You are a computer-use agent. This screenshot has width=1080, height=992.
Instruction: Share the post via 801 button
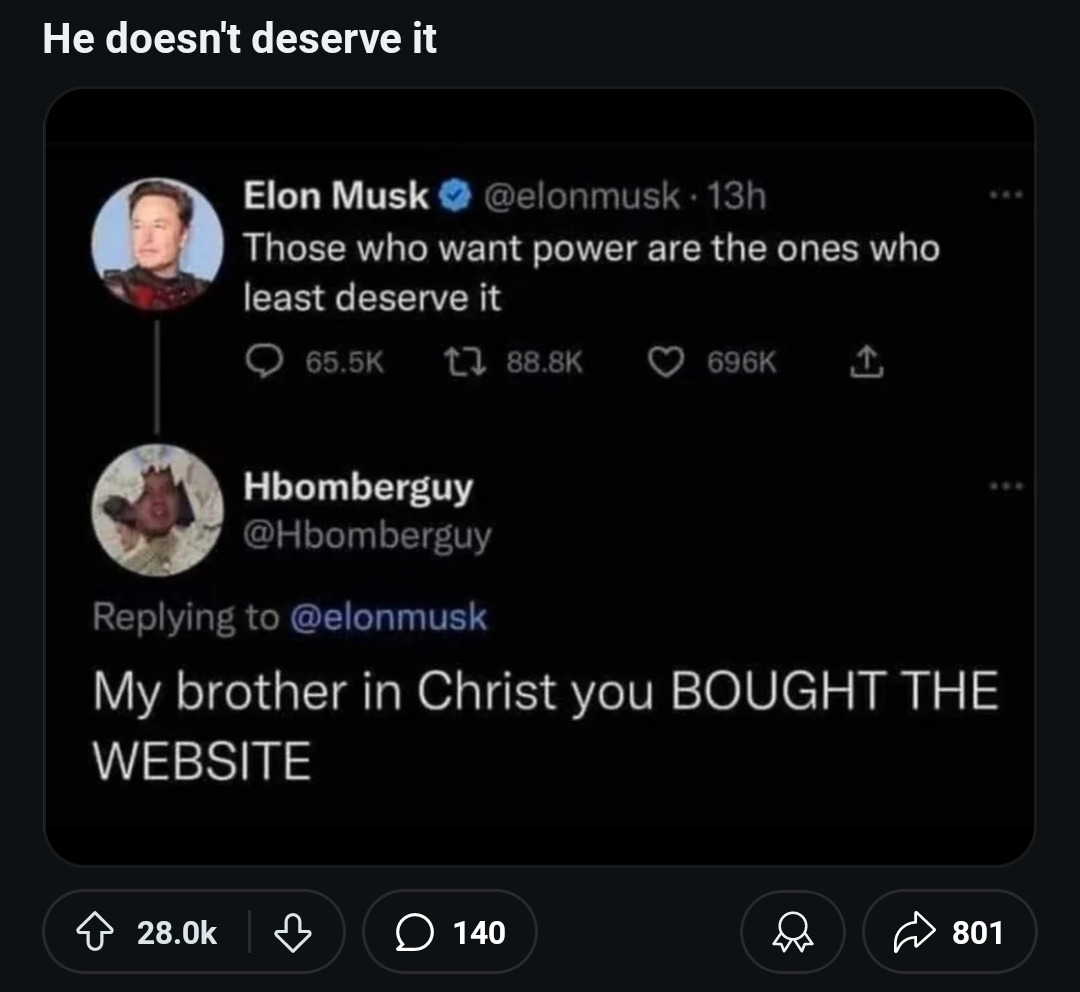pyautogui.click(x=948, y=932)
